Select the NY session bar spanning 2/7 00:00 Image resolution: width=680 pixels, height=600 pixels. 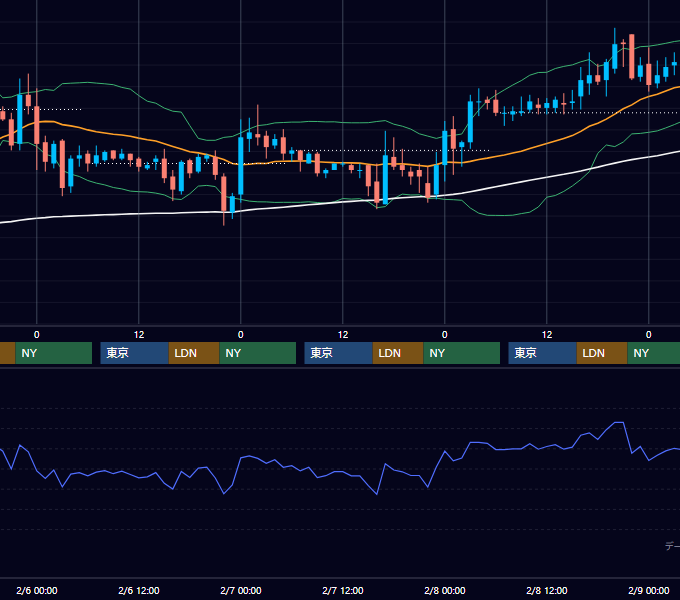click(x=258, y=353)
